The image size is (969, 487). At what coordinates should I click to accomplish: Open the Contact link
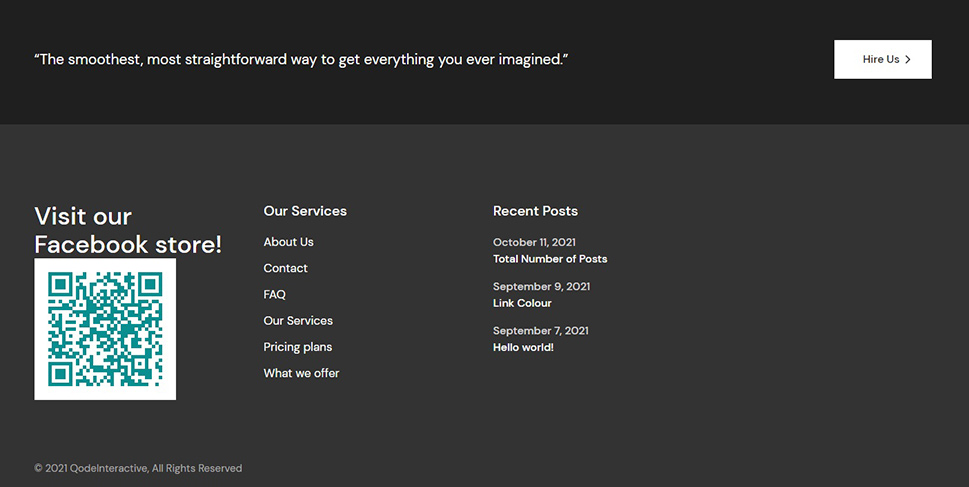click(286, 268)
